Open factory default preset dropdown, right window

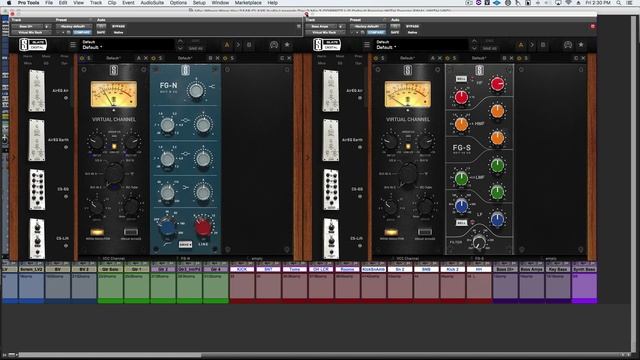click(x=367, y=26)
